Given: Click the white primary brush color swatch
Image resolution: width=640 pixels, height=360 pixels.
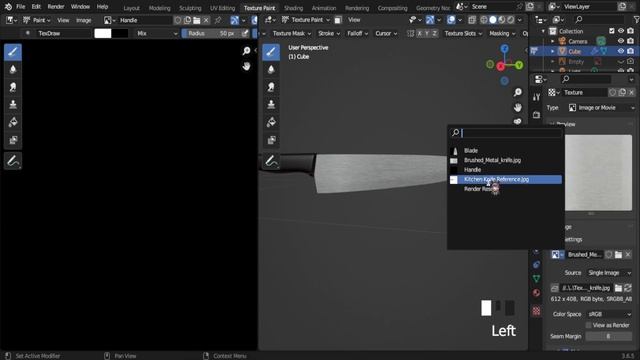Looking at the screenshot, I should [102, 33].
